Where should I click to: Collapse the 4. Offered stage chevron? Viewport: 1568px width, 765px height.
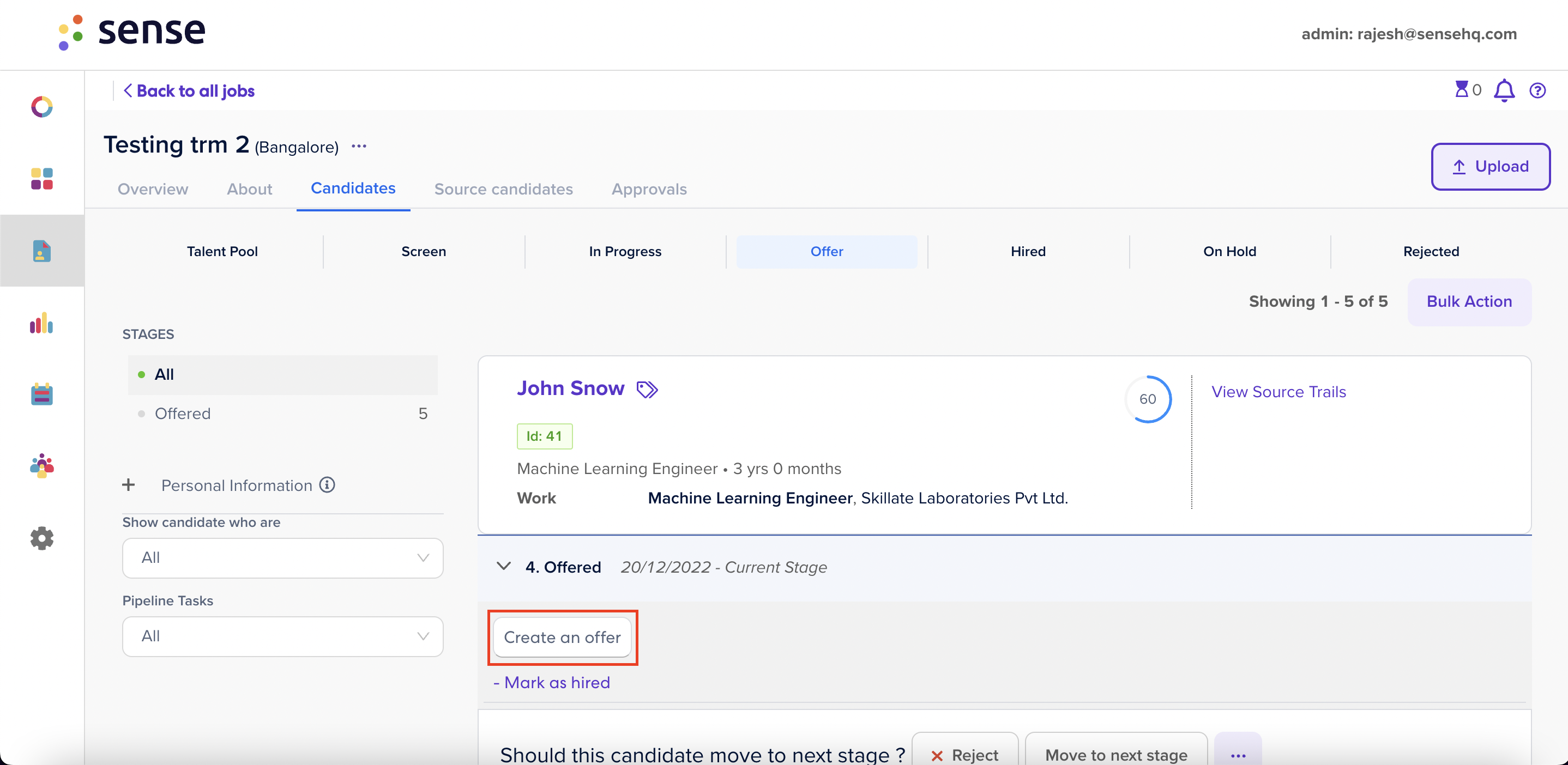tap(504, 566)
